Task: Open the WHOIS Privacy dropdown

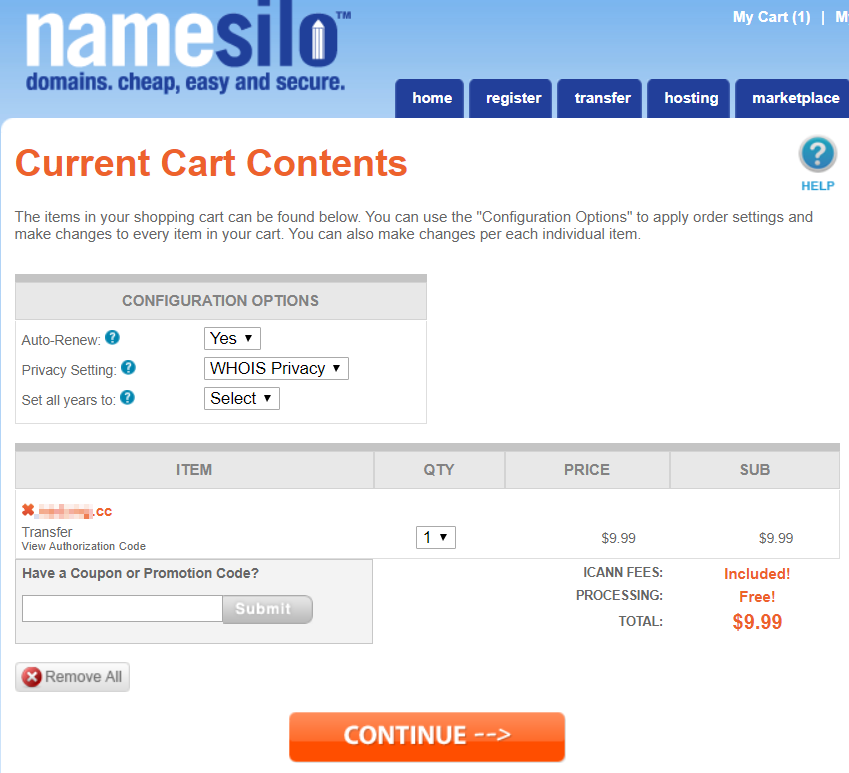Action: click(276, 369)
